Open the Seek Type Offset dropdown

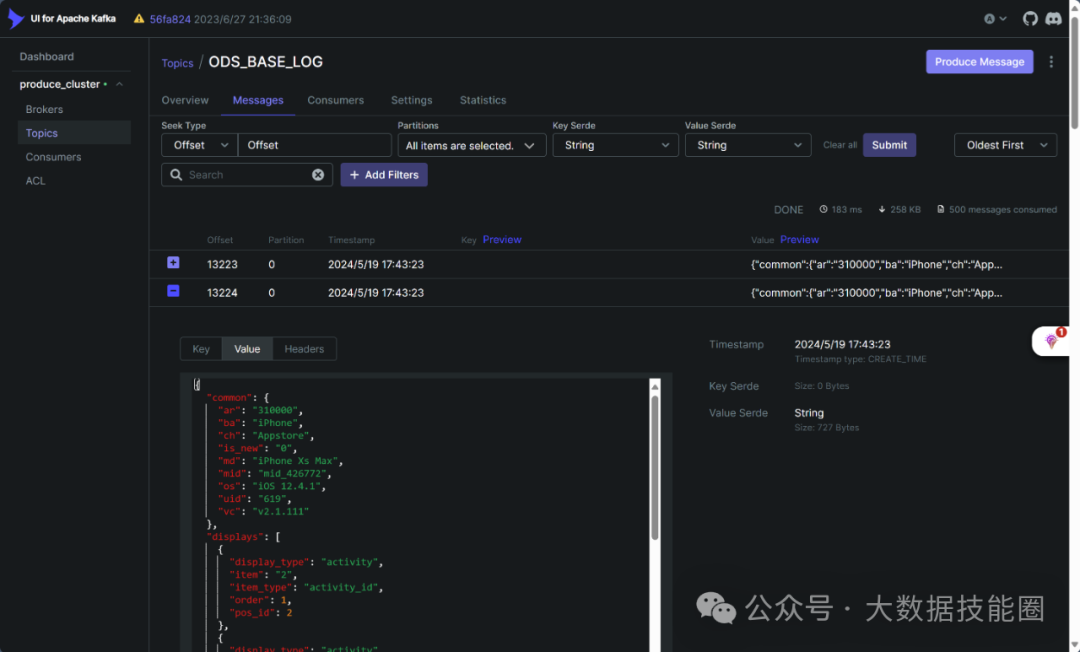[199, 145]
